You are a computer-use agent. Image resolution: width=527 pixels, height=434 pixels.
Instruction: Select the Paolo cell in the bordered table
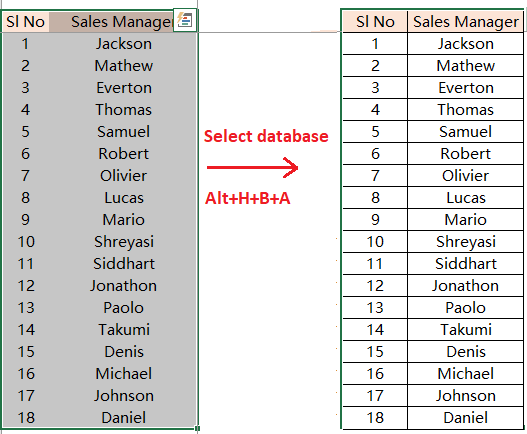(465, 308)
